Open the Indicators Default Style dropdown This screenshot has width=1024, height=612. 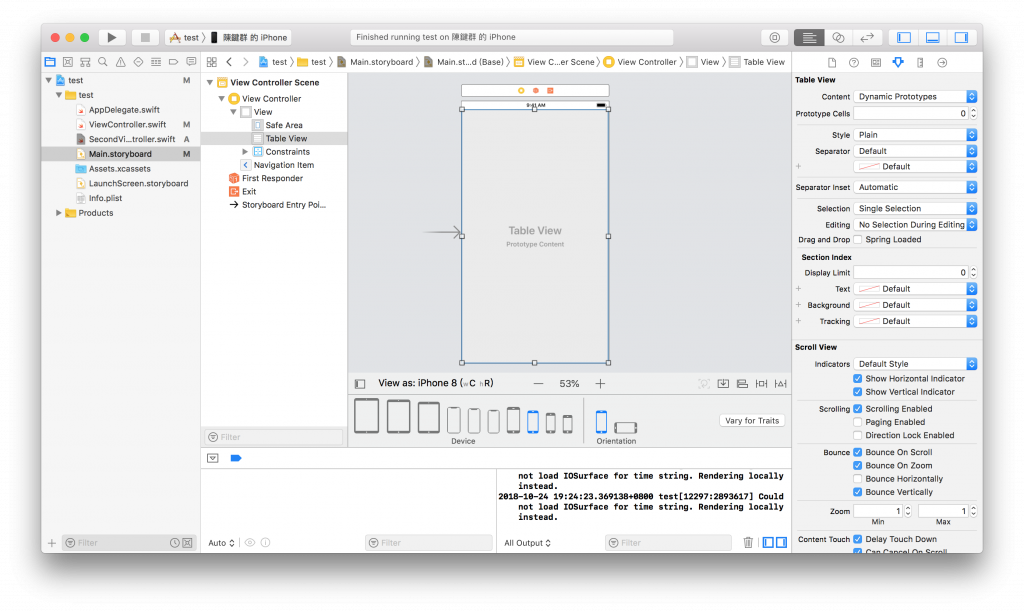coord(915,364)
